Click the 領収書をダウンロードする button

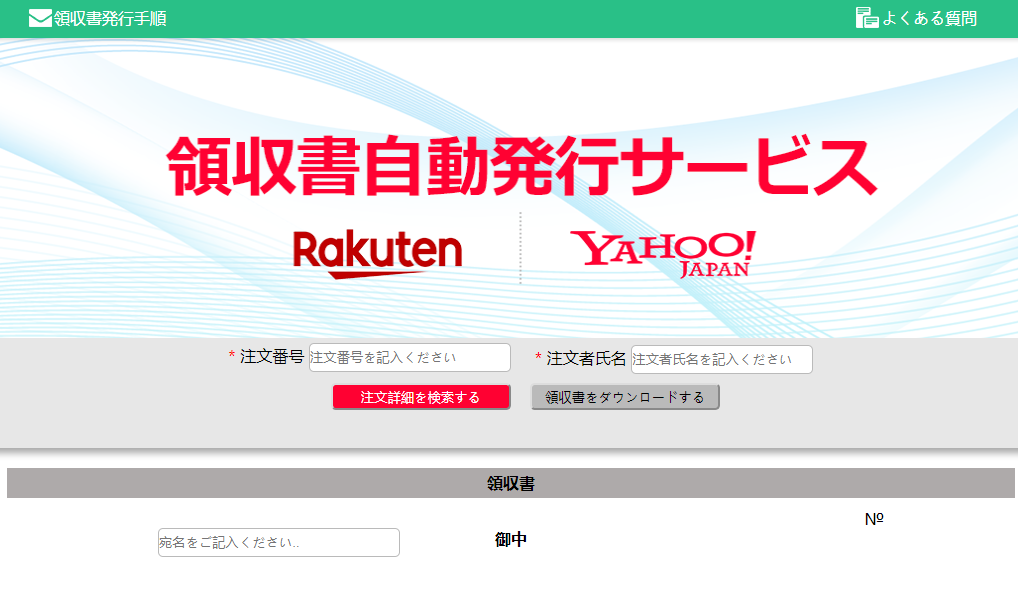click(625, 397)
